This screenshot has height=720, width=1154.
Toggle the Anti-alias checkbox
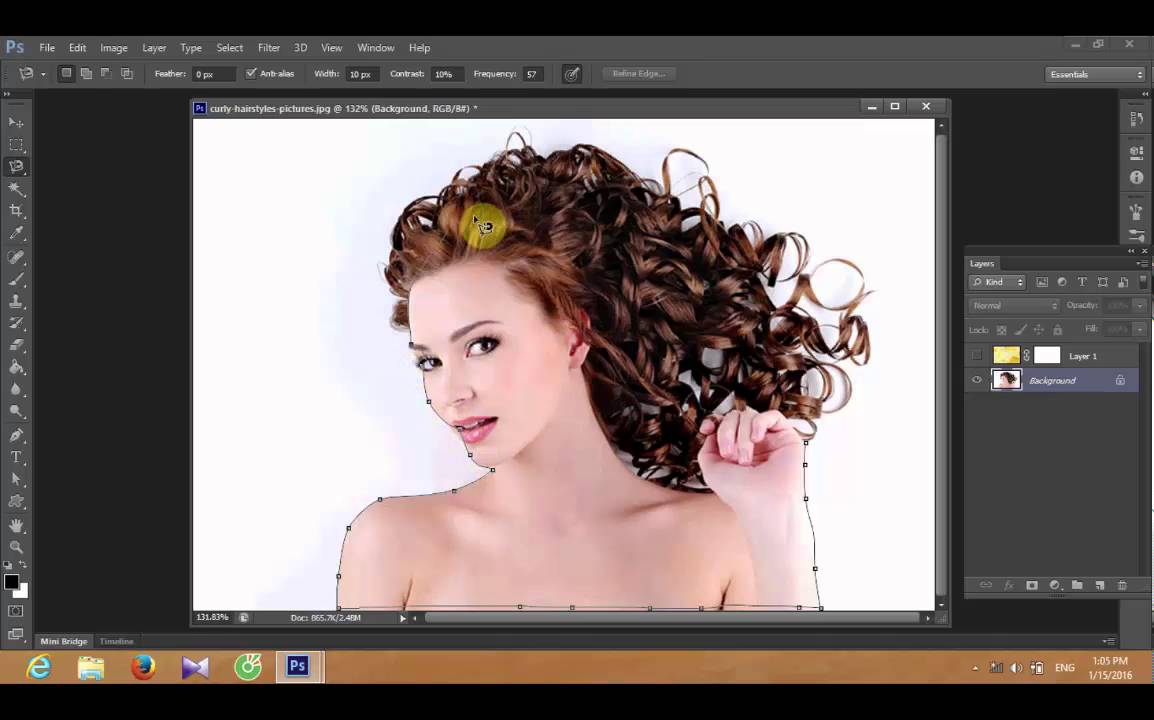click(x=251, y=73)
